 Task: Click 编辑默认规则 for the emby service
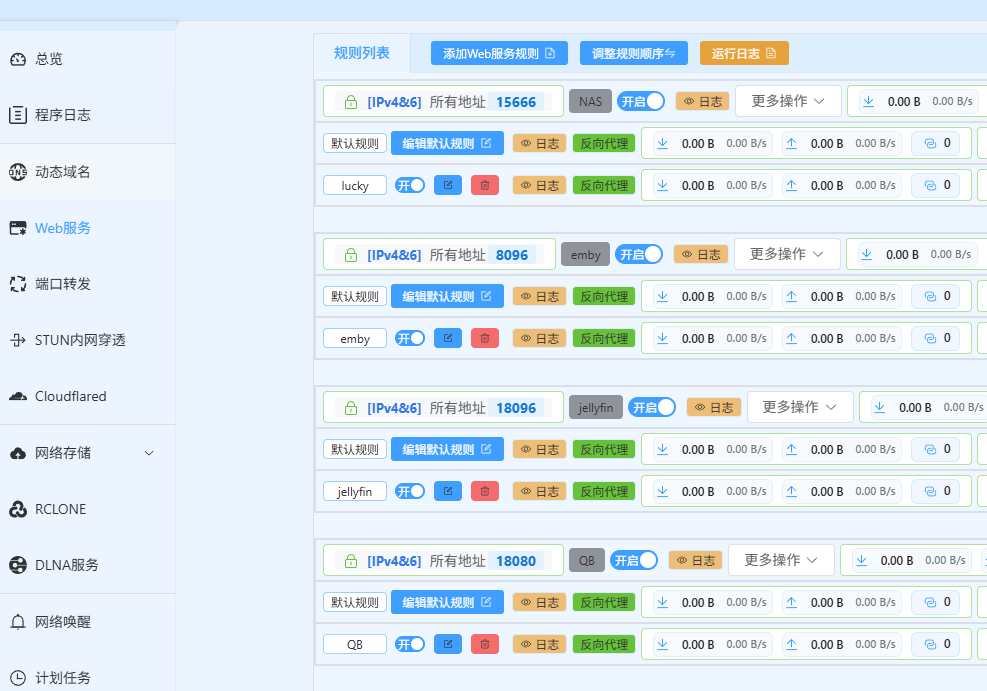pyautogui.click(x=447, y=296)
